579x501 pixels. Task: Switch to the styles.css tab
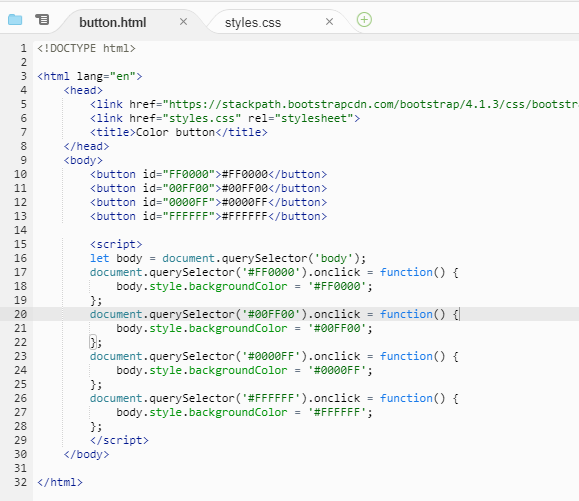pos(253,23)
